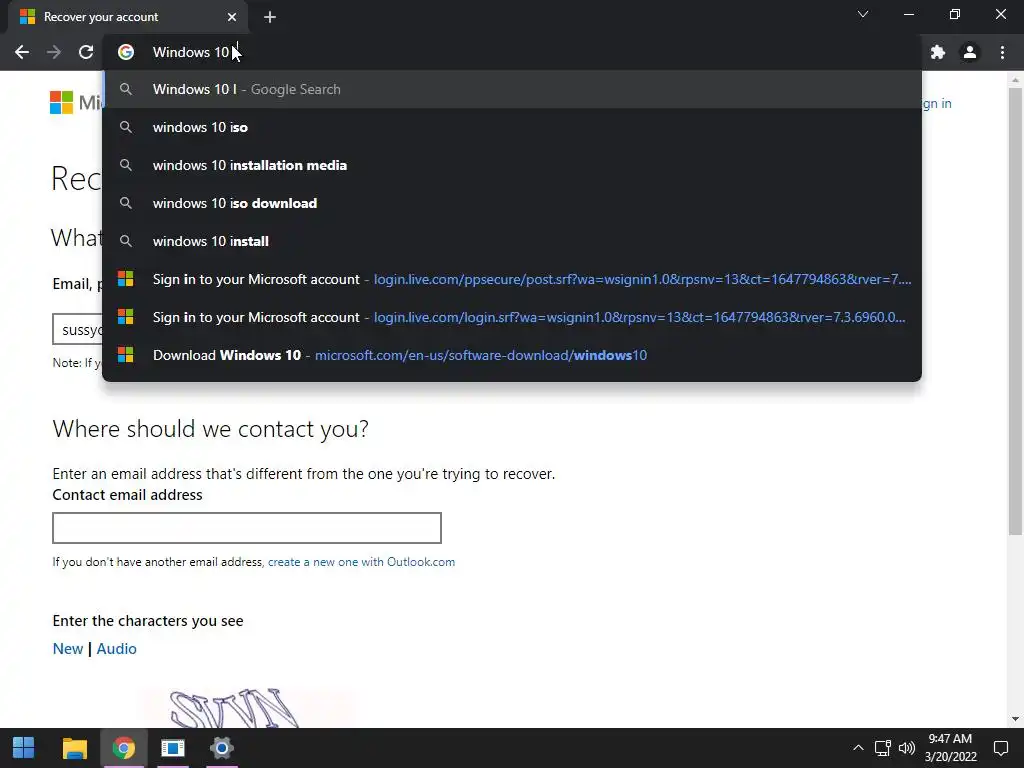Open the login.live.com/login.srf sign-in suggestion

(512, 317)
